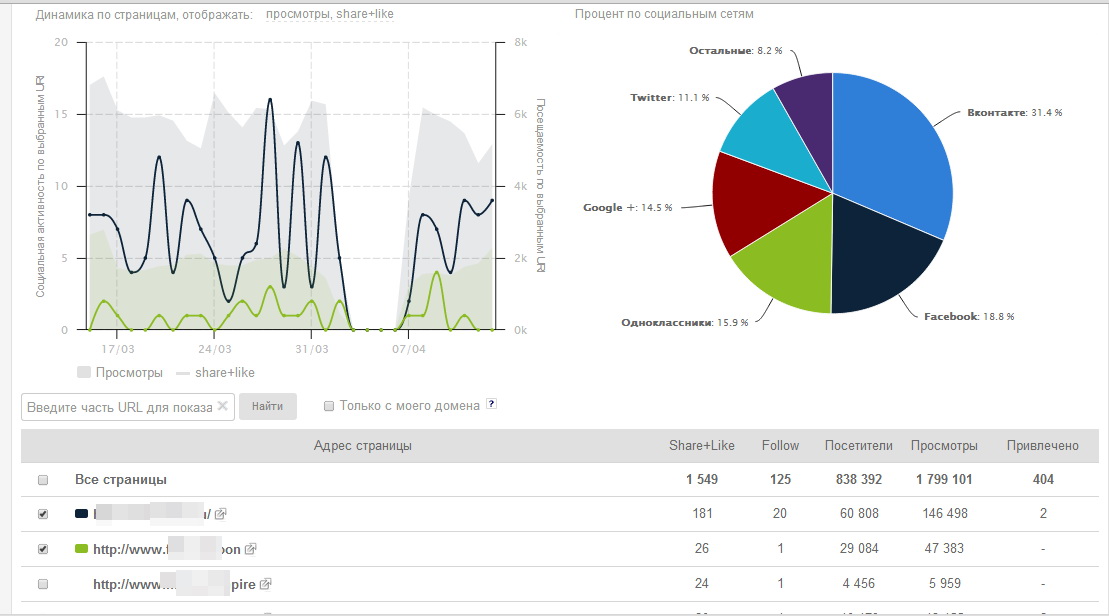Sort table by Просмотры column header
The height and width of the screenshot is (616, 1109).
[x=944, y=446]
